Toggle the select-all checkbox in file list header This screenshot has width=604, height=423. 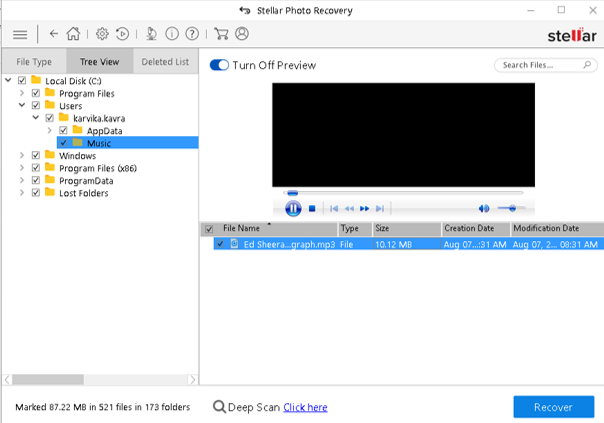pos(209,229)
